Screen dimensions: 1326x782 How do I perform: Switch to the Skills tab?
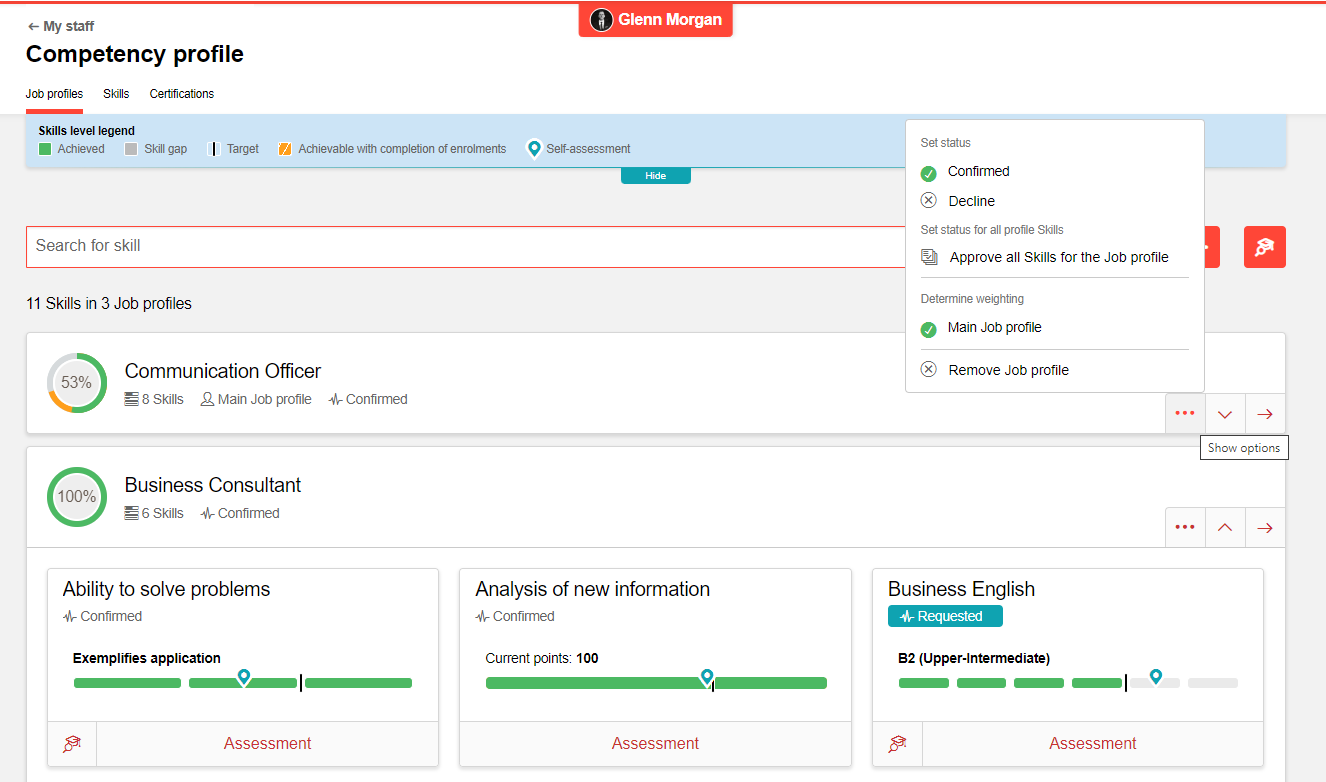pos(116,94)
